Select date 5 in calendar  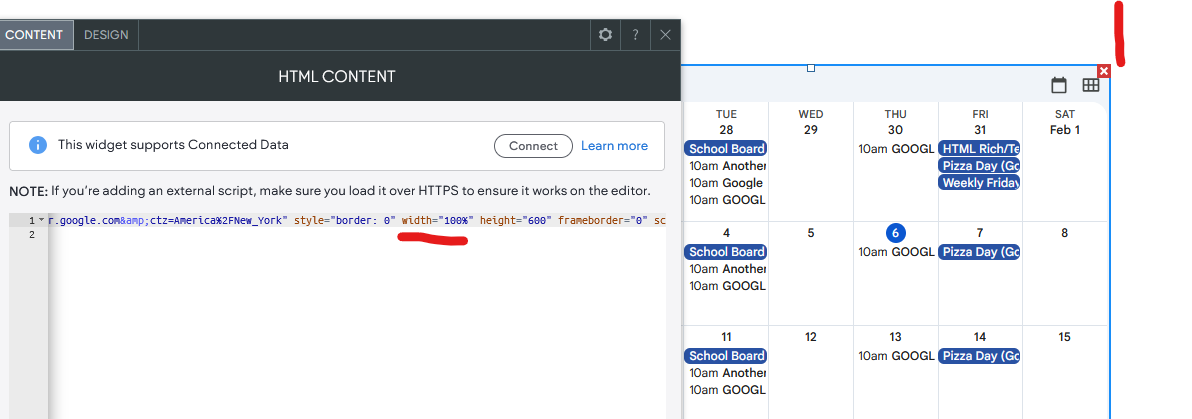(x=810, y=233)
